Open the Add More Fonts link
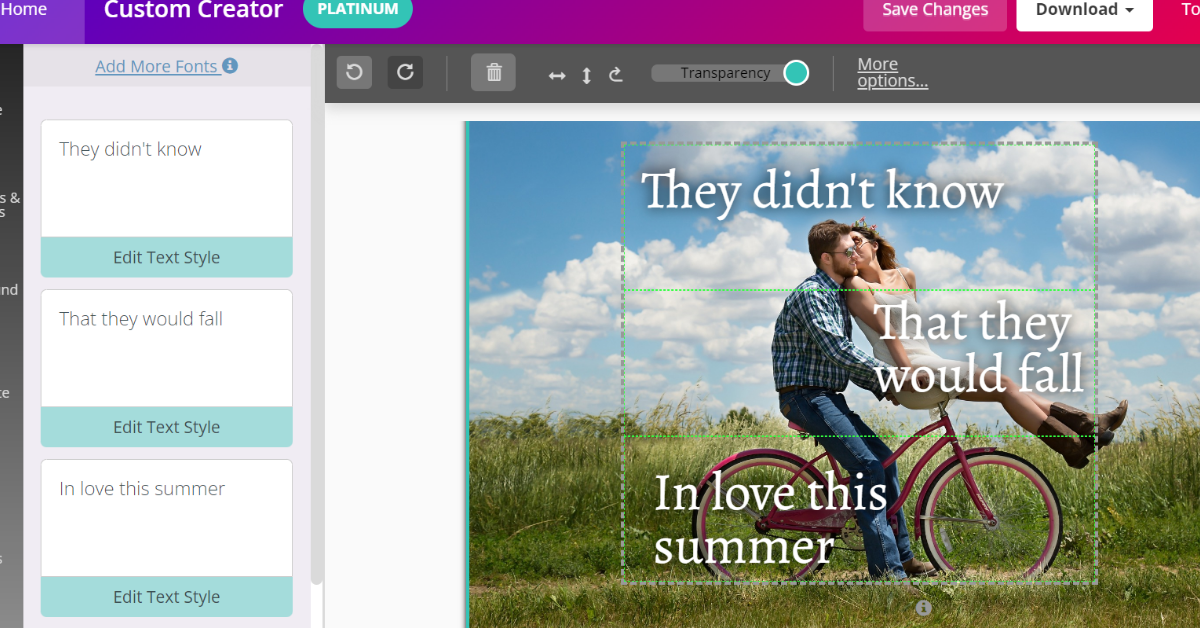 (156, 66)
